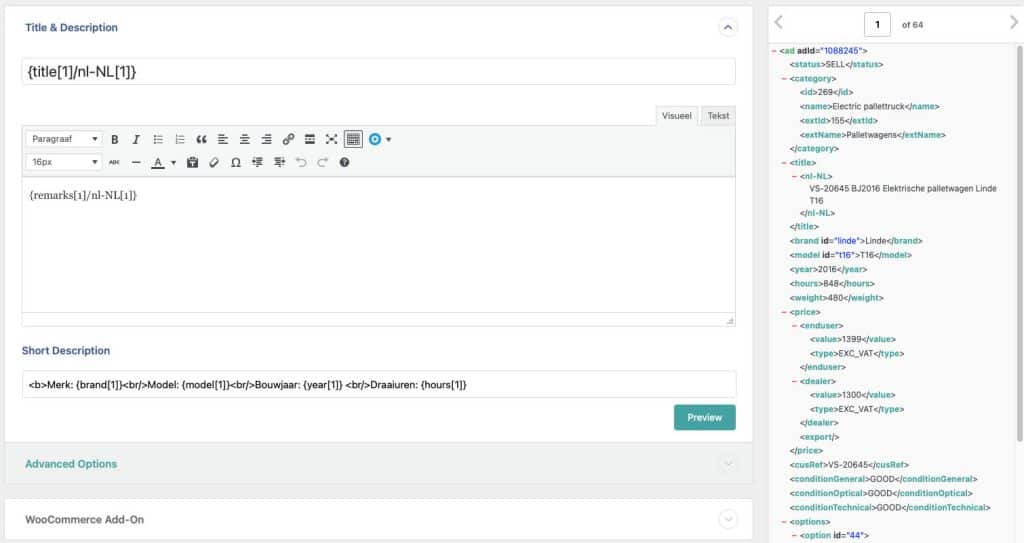Collapse the options XML node
1024x543 pixels.
tap(784, 522)
